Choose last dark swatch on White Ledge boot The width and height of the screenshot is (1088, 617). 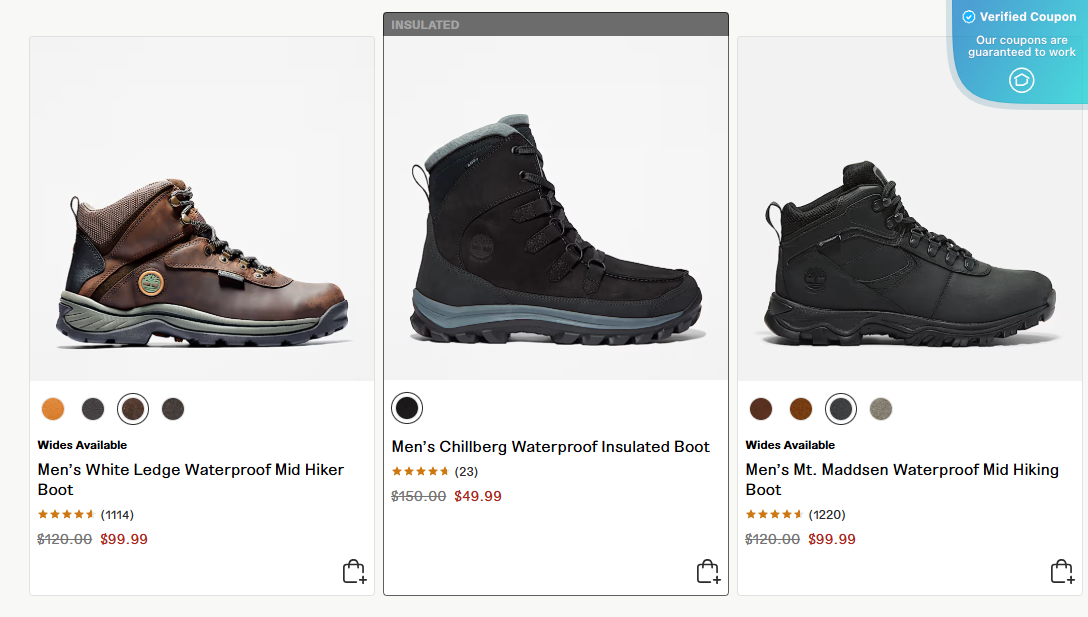(173, 408)
